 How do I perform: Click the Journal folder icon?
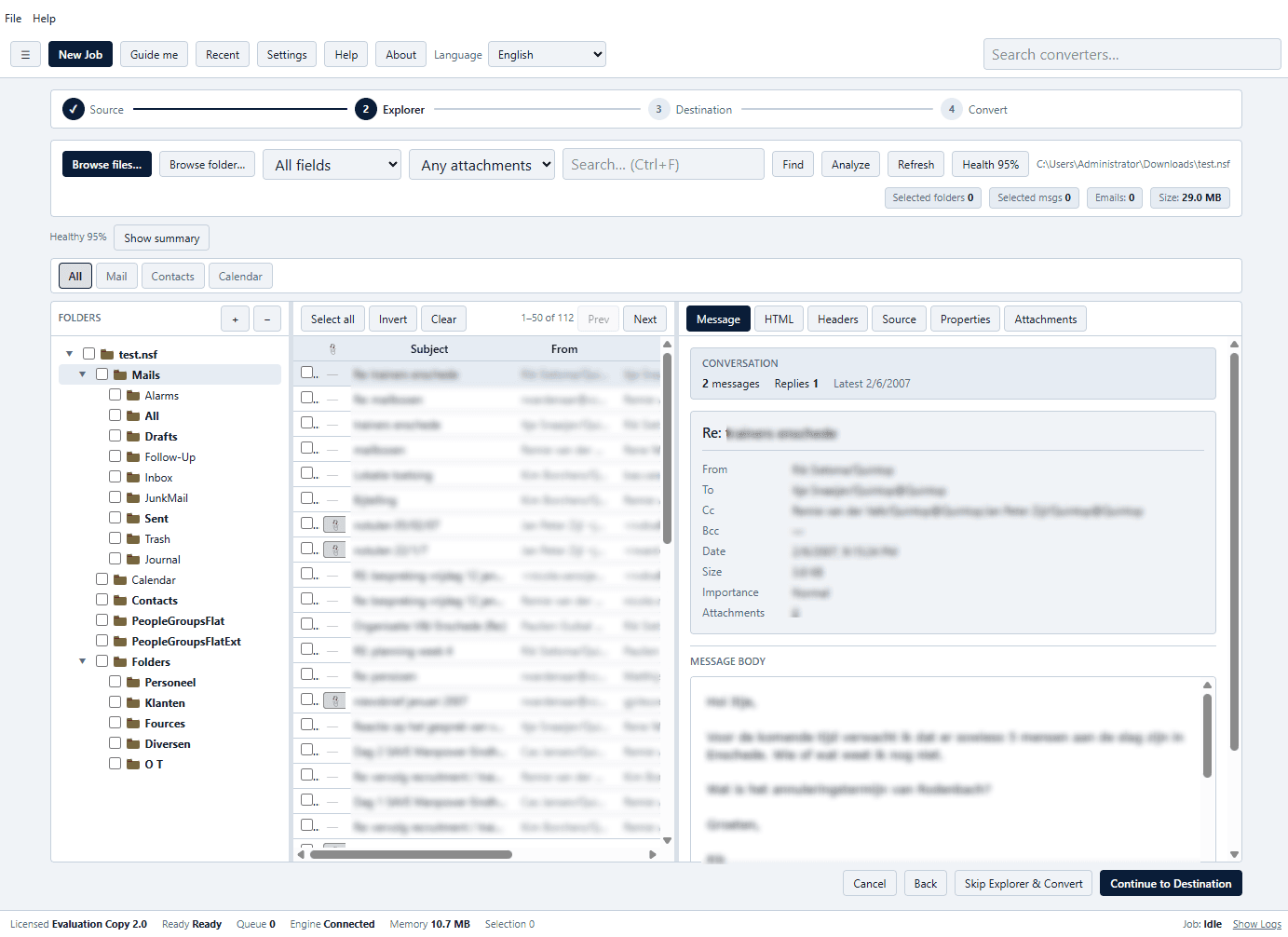[133, 560]
